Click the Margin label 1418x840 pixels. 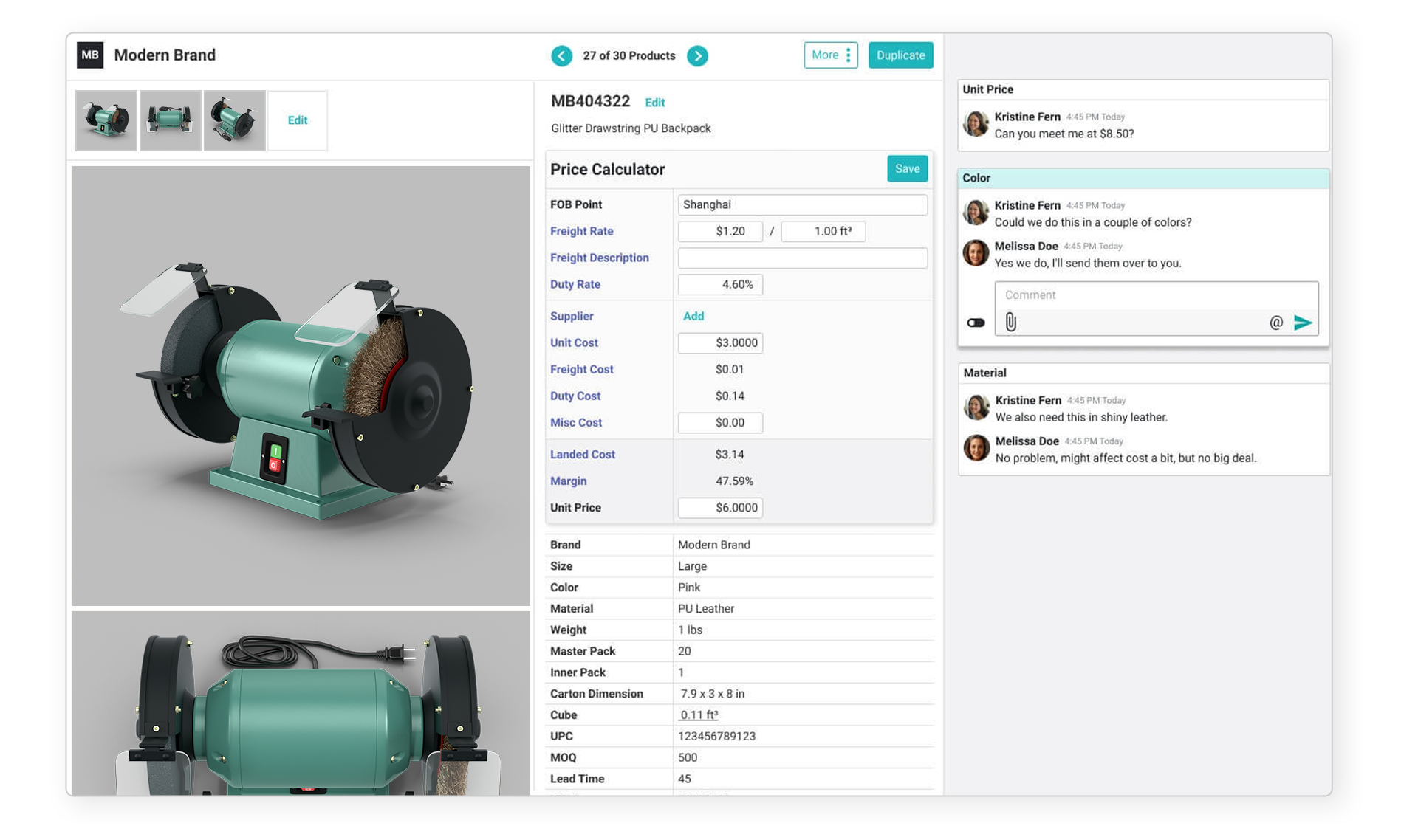[x=568, y=481]
